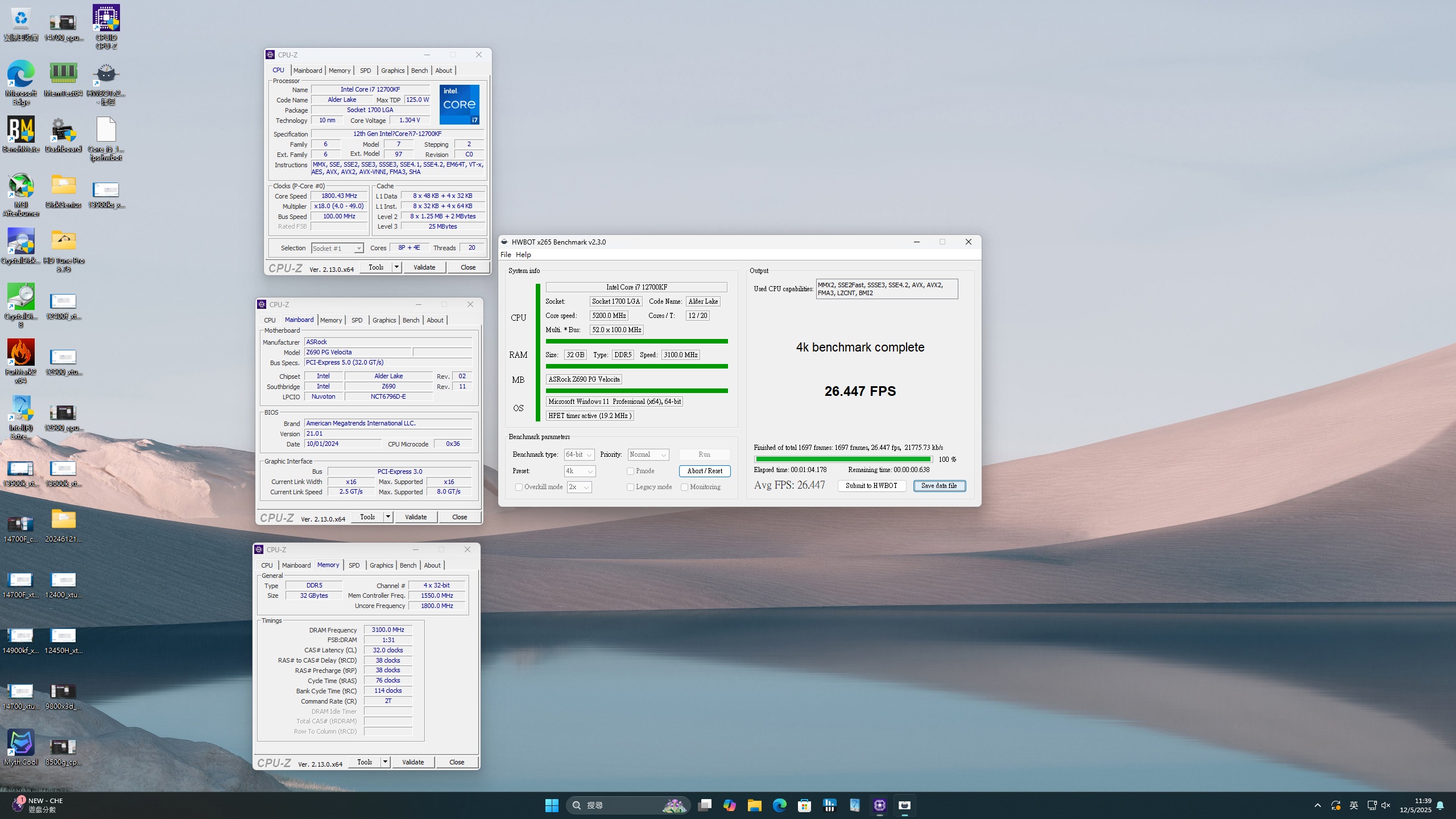Open the HWBOT x265 desktop shortcut

point(106,82)
